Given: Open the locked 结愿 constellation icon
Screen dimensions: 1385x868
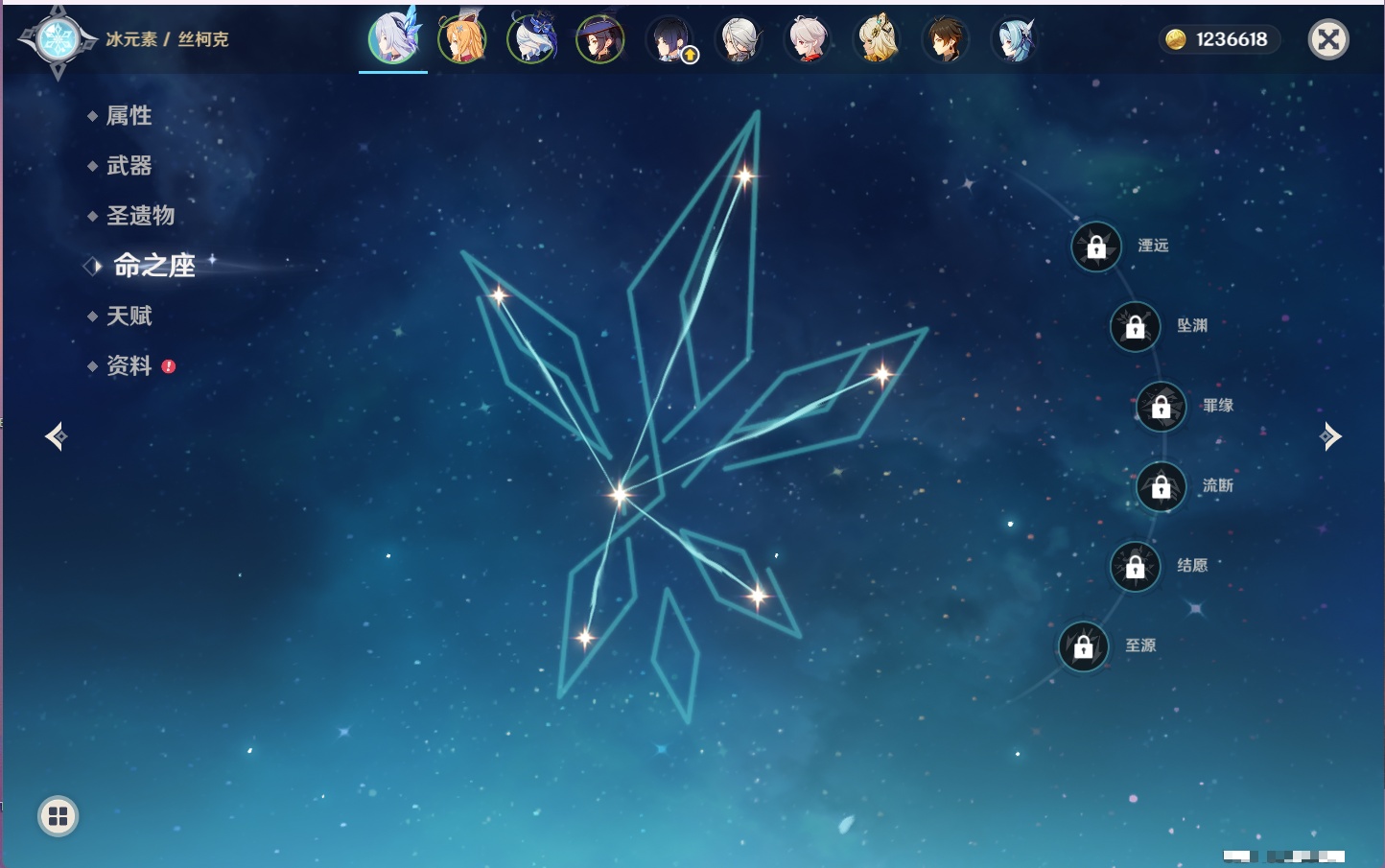Looking at the screenshot, I should tap(1135, 567).
